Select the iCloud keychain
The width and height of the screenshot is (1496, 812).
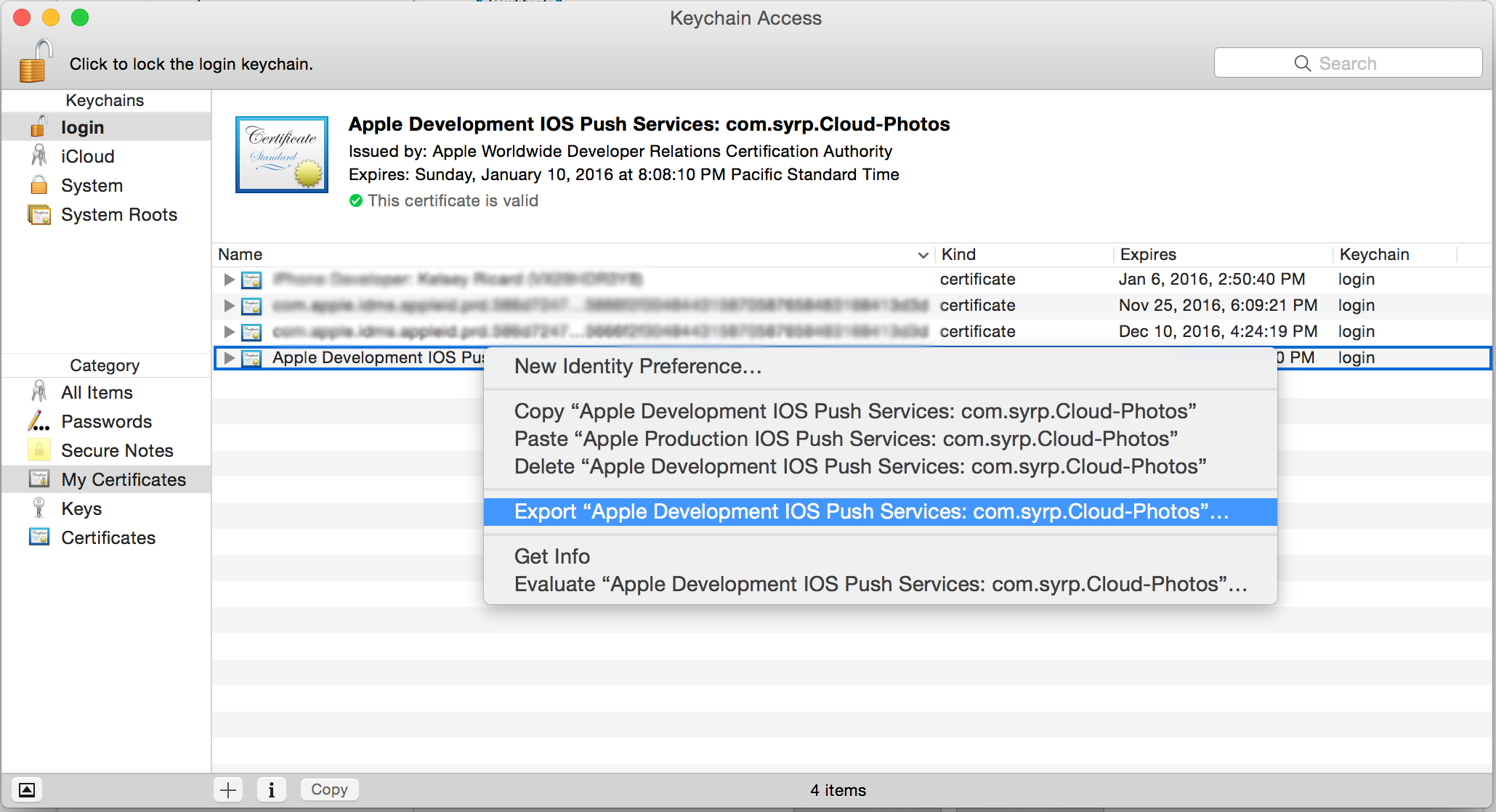click(106, 156)
